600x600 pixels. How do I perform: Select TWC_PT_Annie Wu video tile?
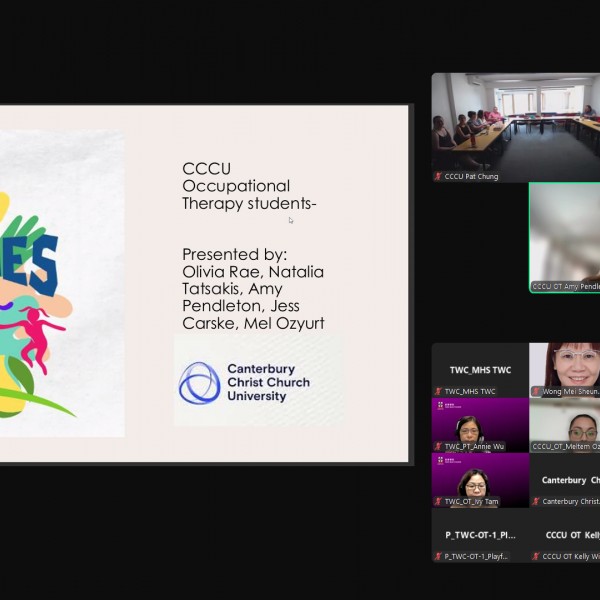(x=480, y=425)
